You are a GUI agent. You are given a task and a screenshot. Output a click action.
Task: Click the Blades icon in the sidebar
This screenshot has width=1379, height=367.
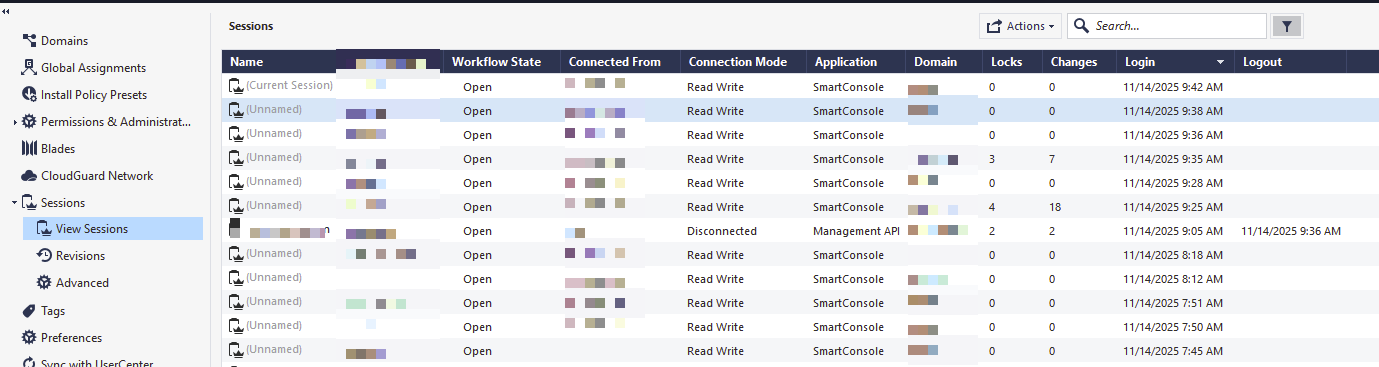coord(29,149)
